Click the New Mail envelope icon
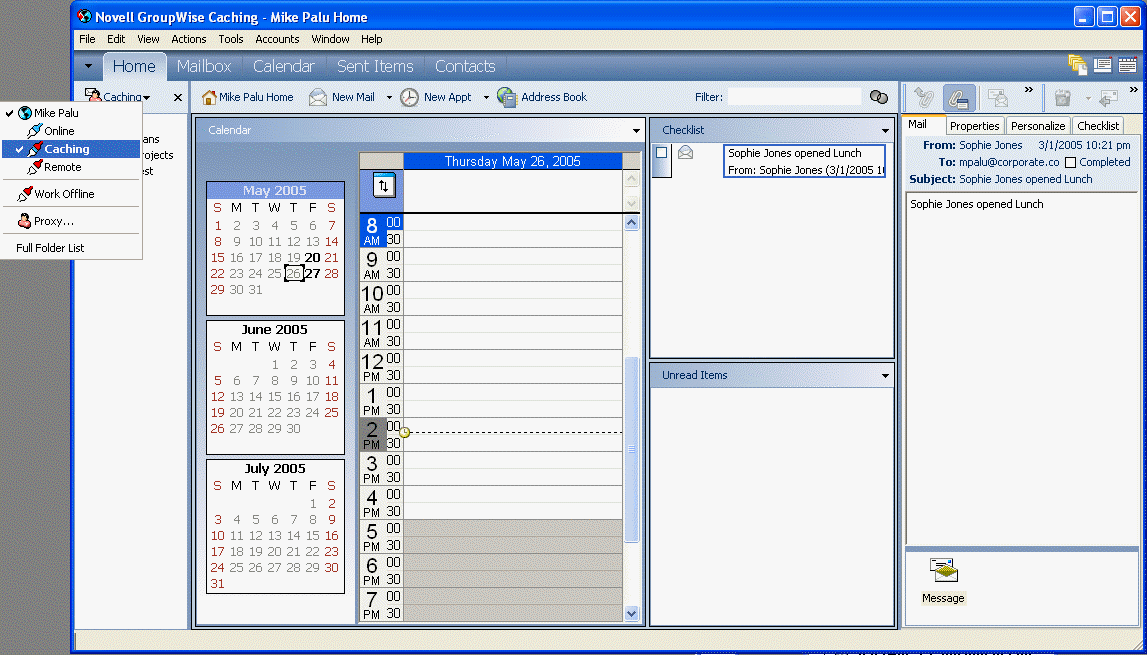The image size is (1147, 655). pos(317,97)
